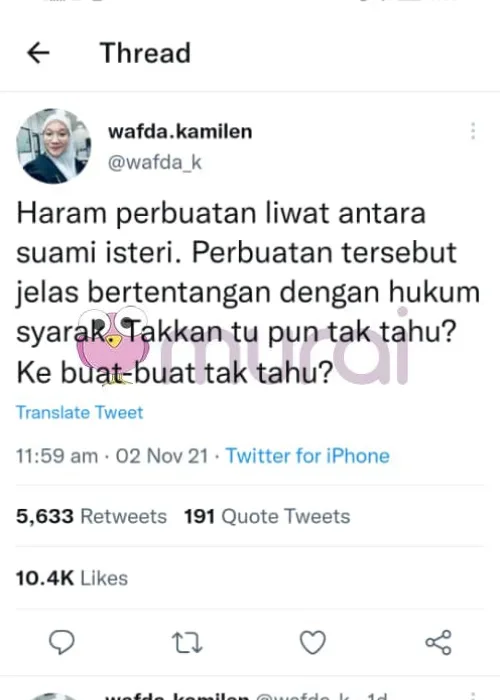
Task: Open the three-dot tweet options menu
Action: coord(473,131)
